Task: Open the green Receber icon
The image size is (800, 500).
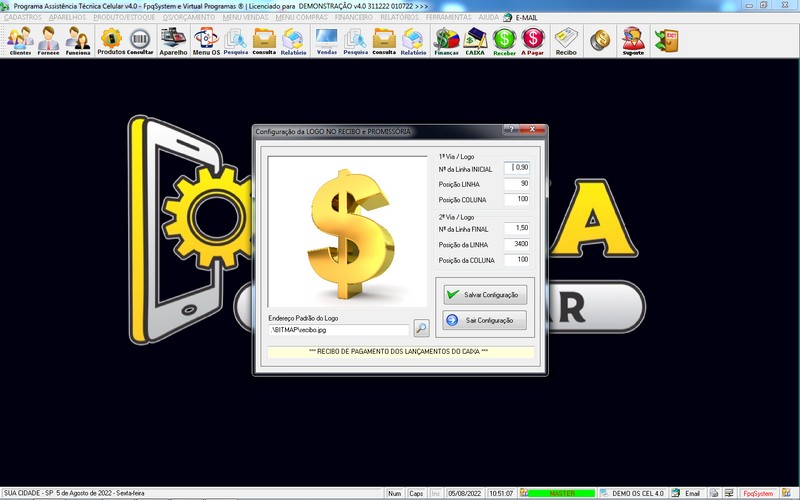Action: (504, 41)
